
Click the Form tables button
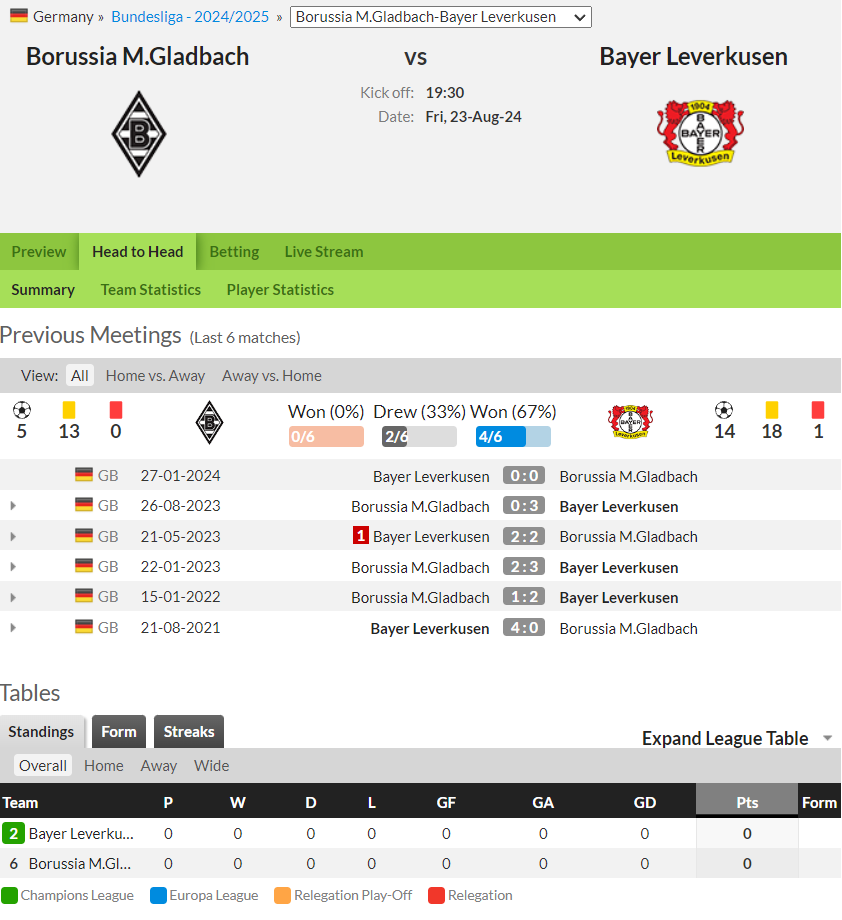pos(119,732)
